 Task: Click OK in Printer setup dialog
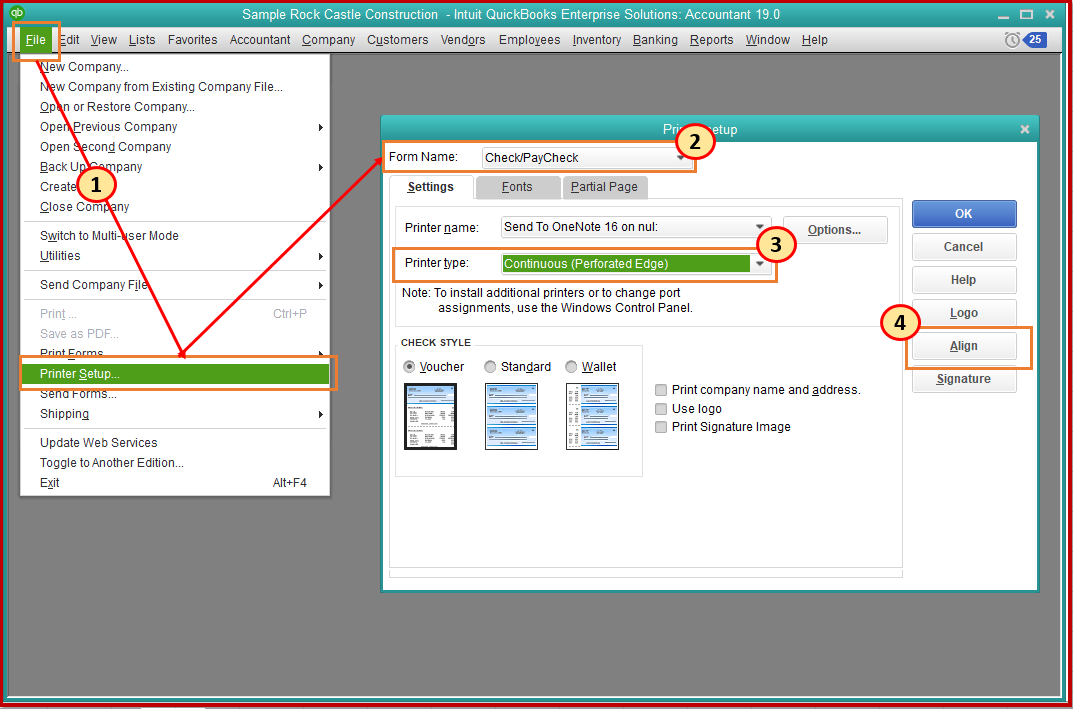(x=964, y=214)
